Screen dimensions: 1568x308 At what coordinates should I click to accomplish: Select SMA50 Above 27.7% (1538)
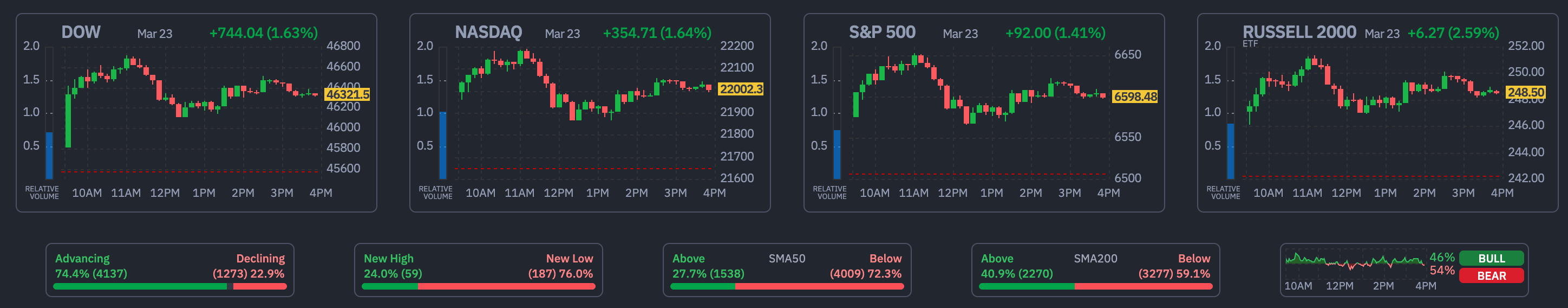(x=708, y=266)
